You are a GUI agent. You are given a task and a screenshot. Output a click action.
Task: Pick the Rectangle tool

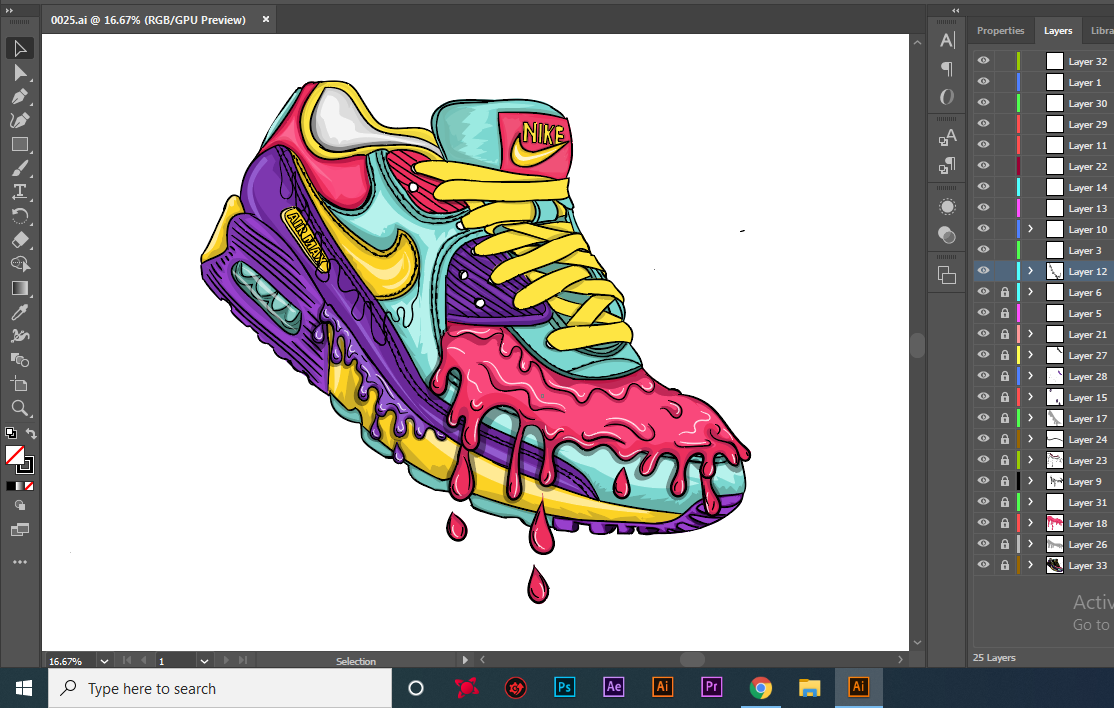[x=19, y=145]
